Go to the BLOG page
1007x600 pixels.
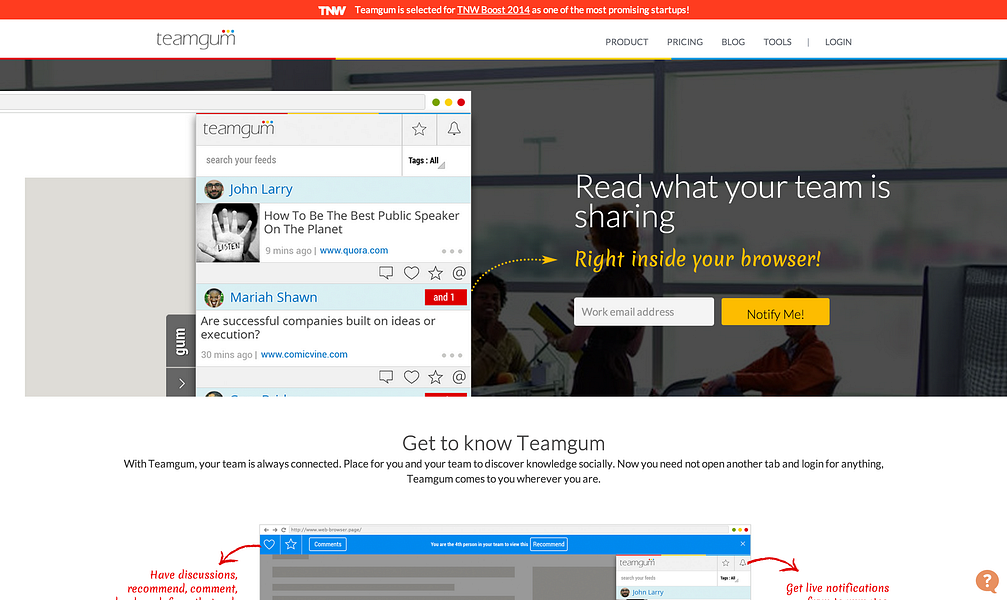pyautogui.click(x=733, y=42)
